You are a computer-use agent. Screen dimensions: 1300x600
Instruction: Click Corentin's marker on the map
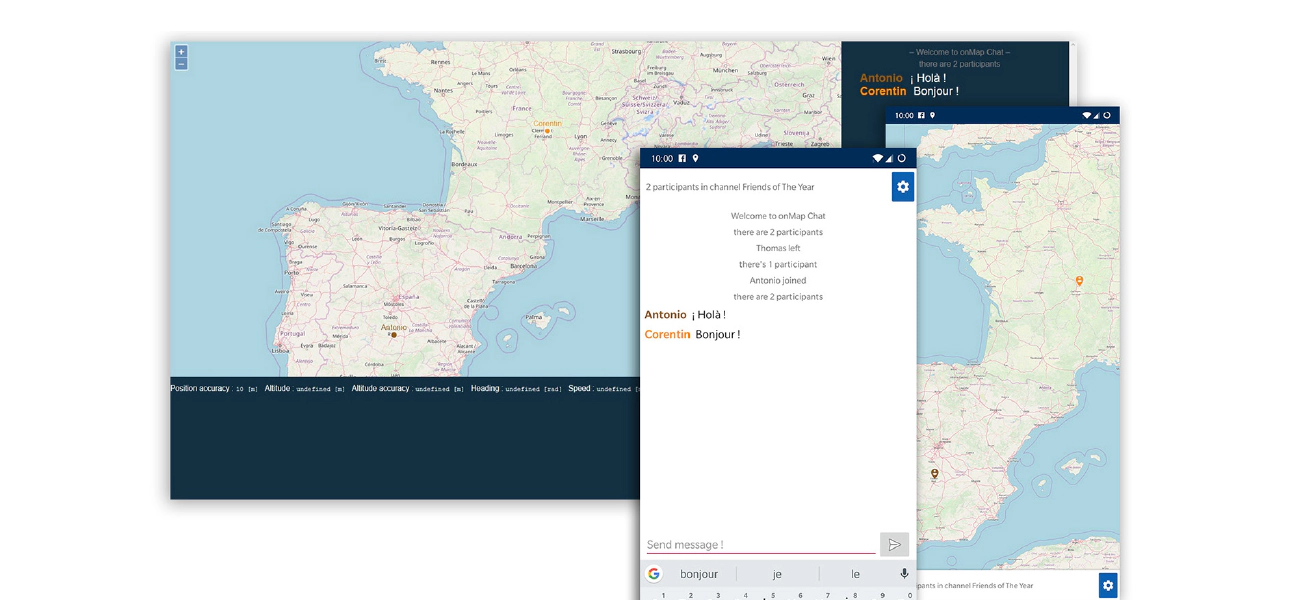[x=549, y=131]
